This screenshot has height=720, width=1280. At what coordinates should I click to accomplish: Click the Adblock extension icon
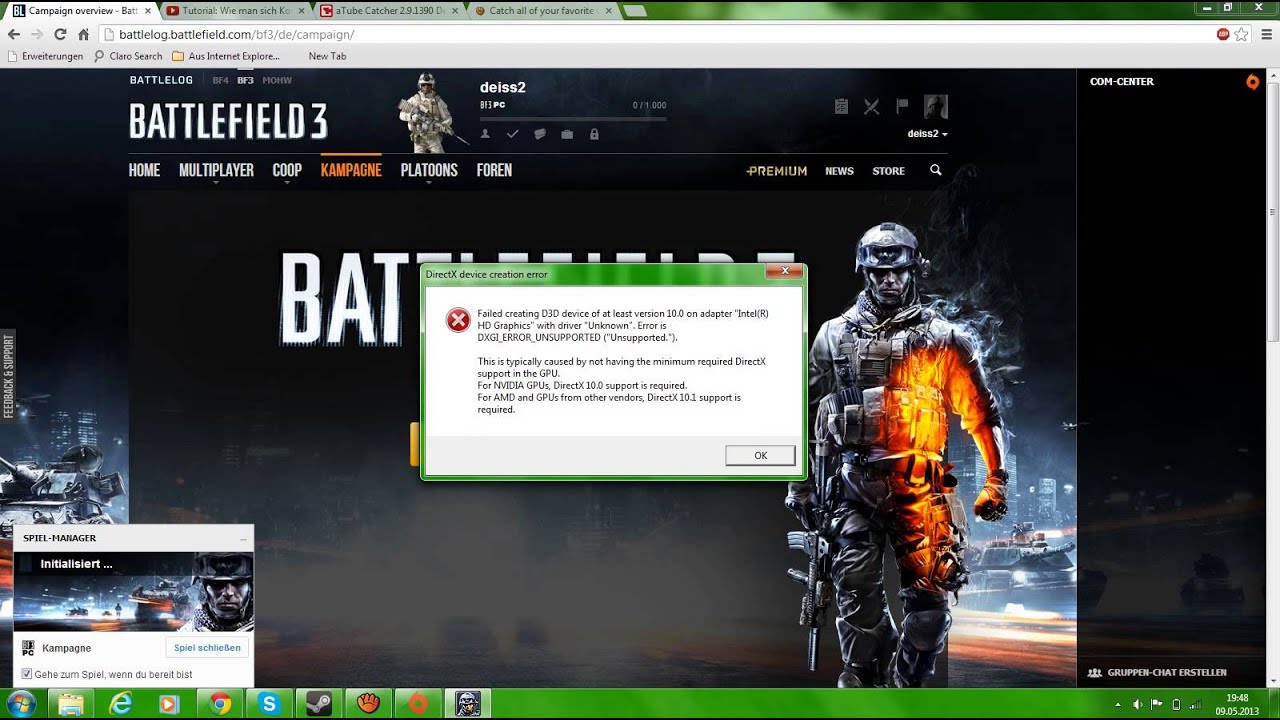click(1223, 34)
